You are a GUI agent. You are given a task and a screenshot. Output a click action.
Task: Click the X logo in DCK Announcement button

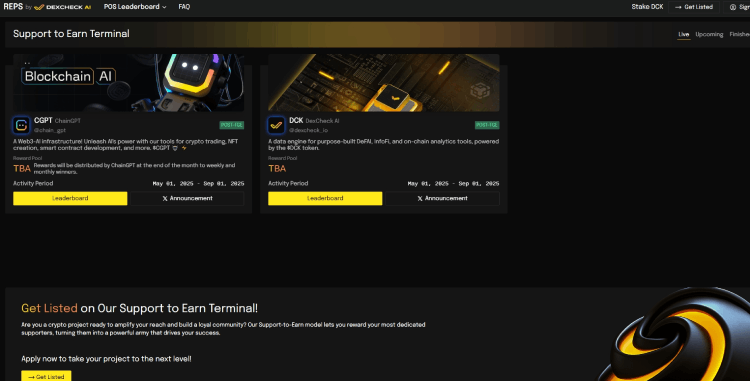[420, 198]
